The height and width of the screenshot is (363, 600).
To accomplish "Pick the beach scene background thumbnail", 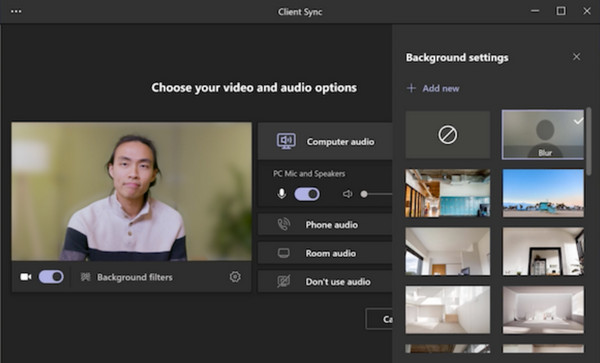I will point(543,193).
